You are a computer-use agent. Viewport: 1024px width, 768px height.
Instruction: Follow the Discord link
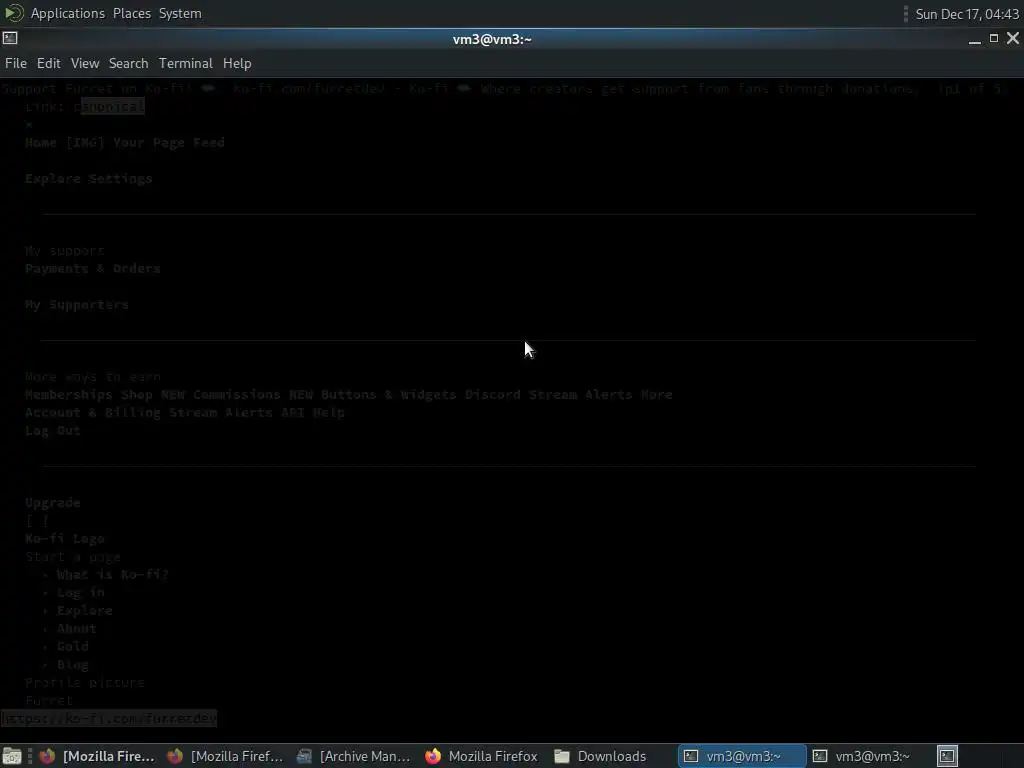tap(492, 394)
